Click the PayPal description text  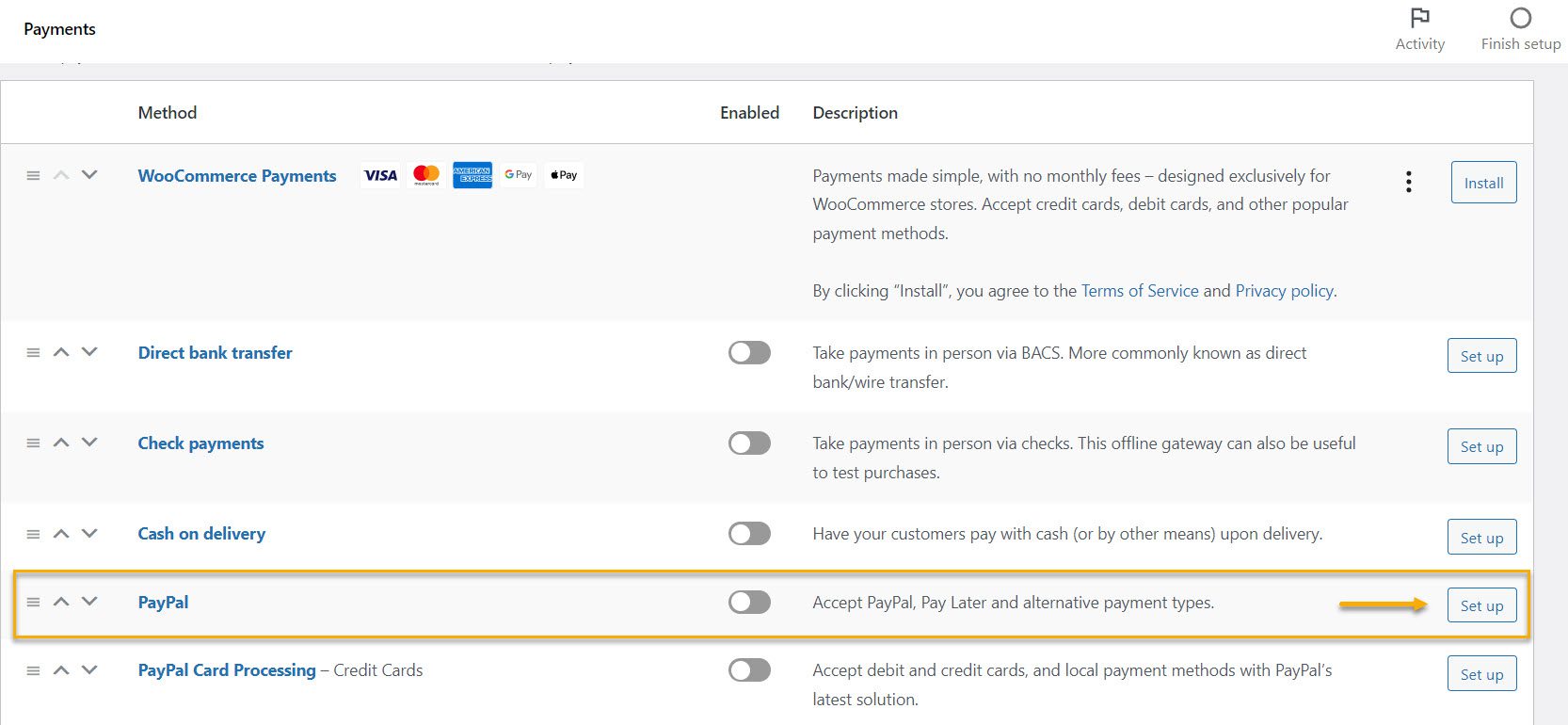pos(1014,603)
